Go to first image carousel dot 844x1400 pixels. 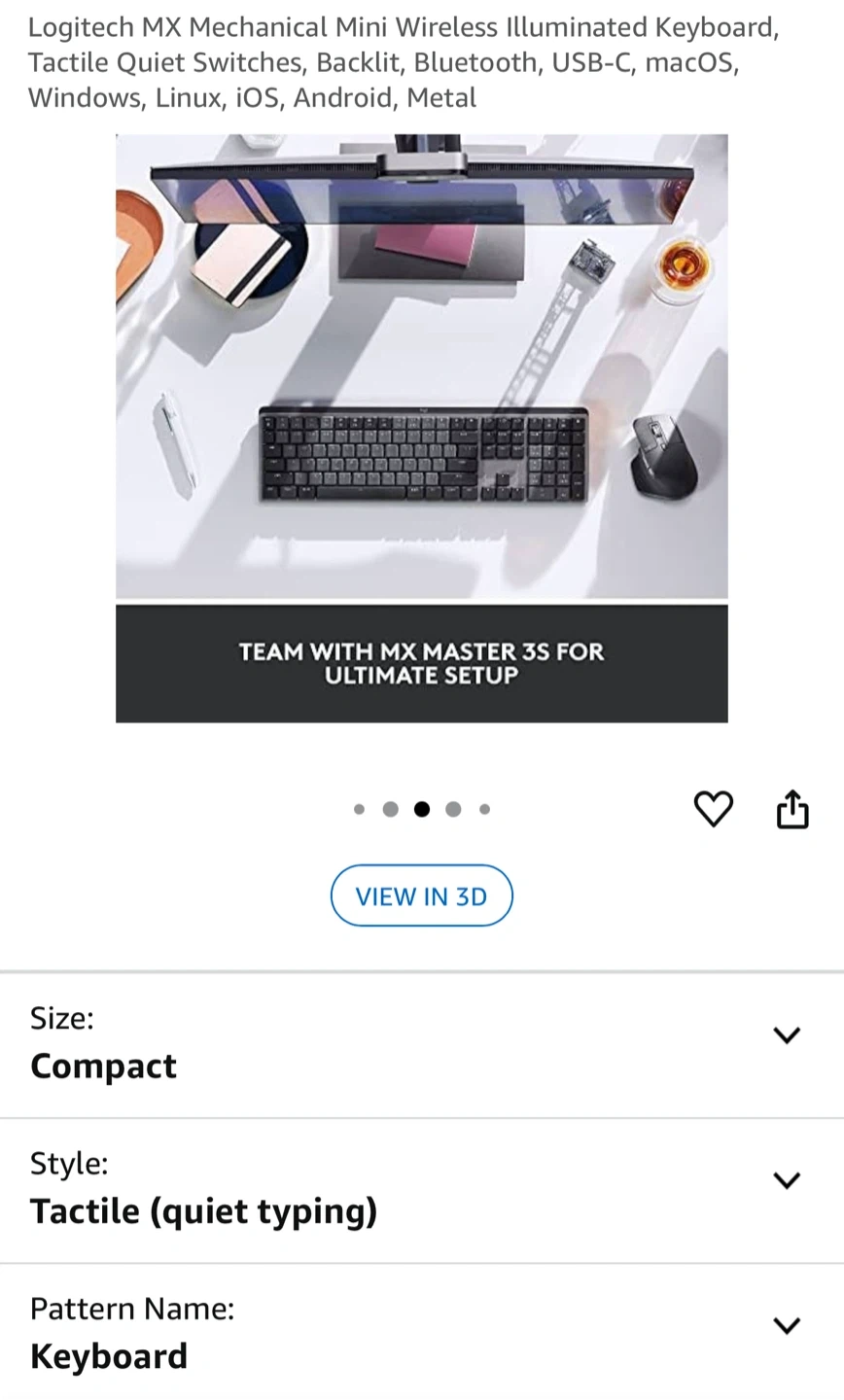[360, 809]
